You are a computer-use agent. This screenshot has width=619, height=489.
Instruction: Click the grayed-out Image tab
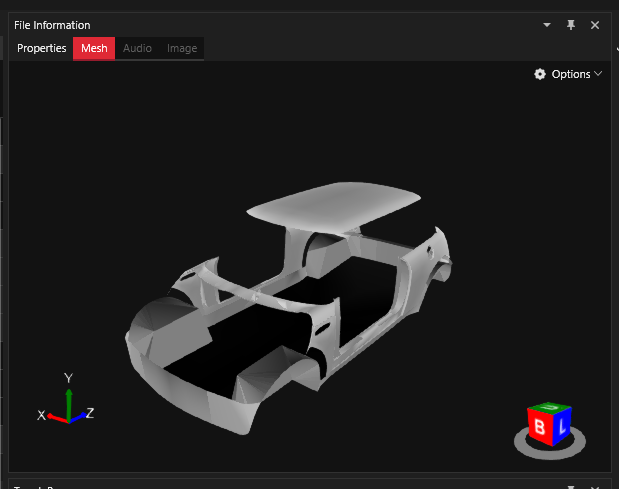click(x=182, y=48)
